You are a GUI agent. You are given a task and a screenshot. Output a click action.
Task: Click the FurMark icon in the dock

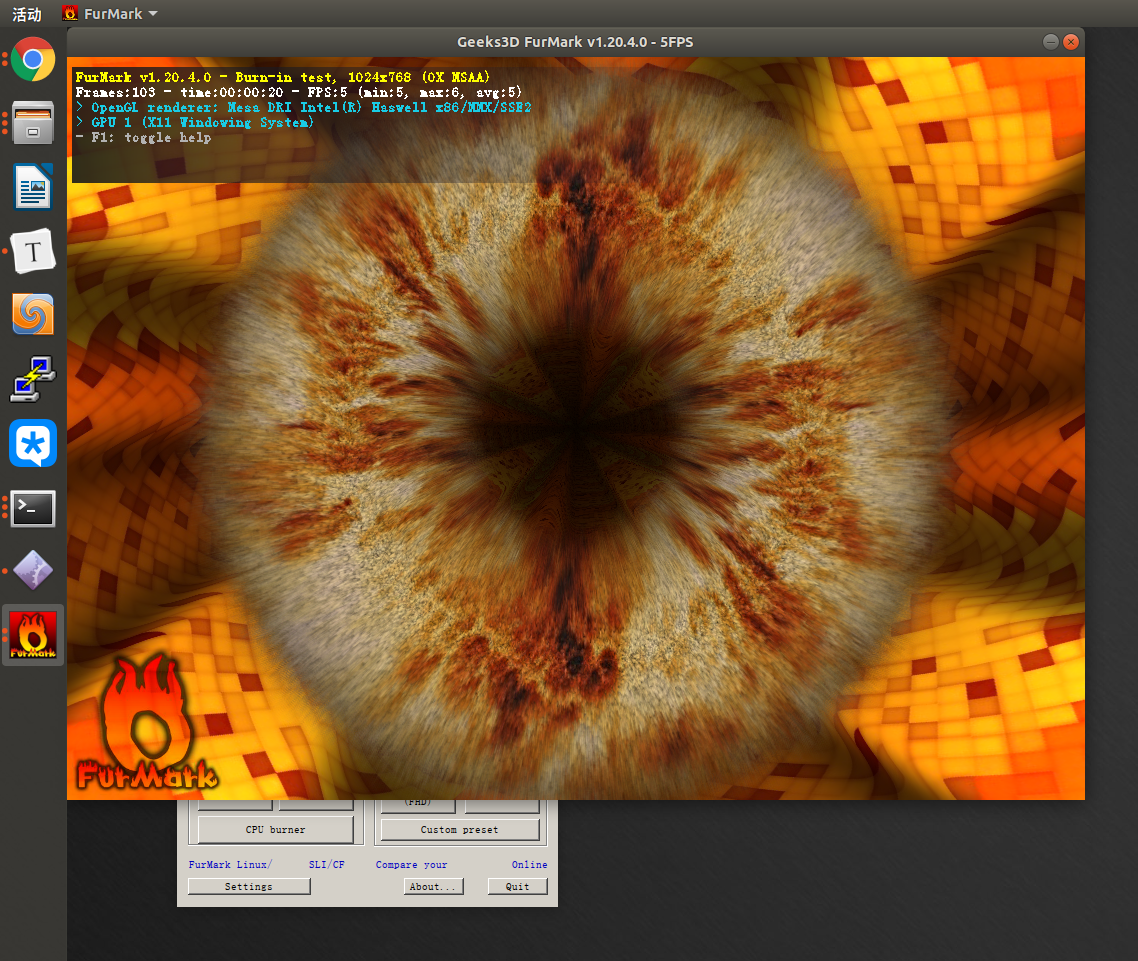33,634
